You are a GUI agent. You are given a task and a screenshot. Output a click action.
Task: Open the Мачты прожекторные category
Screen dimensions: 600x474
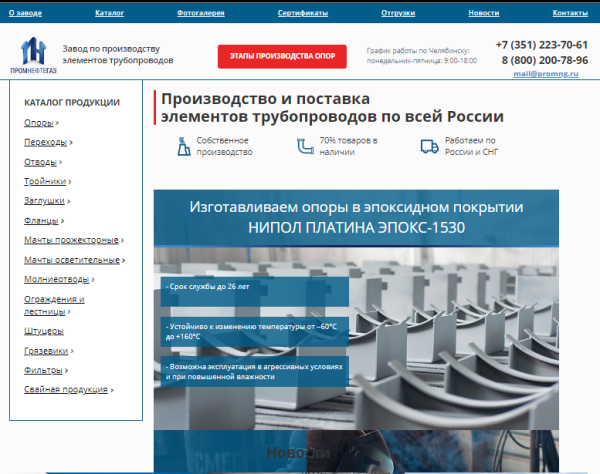tap(72, 240)
